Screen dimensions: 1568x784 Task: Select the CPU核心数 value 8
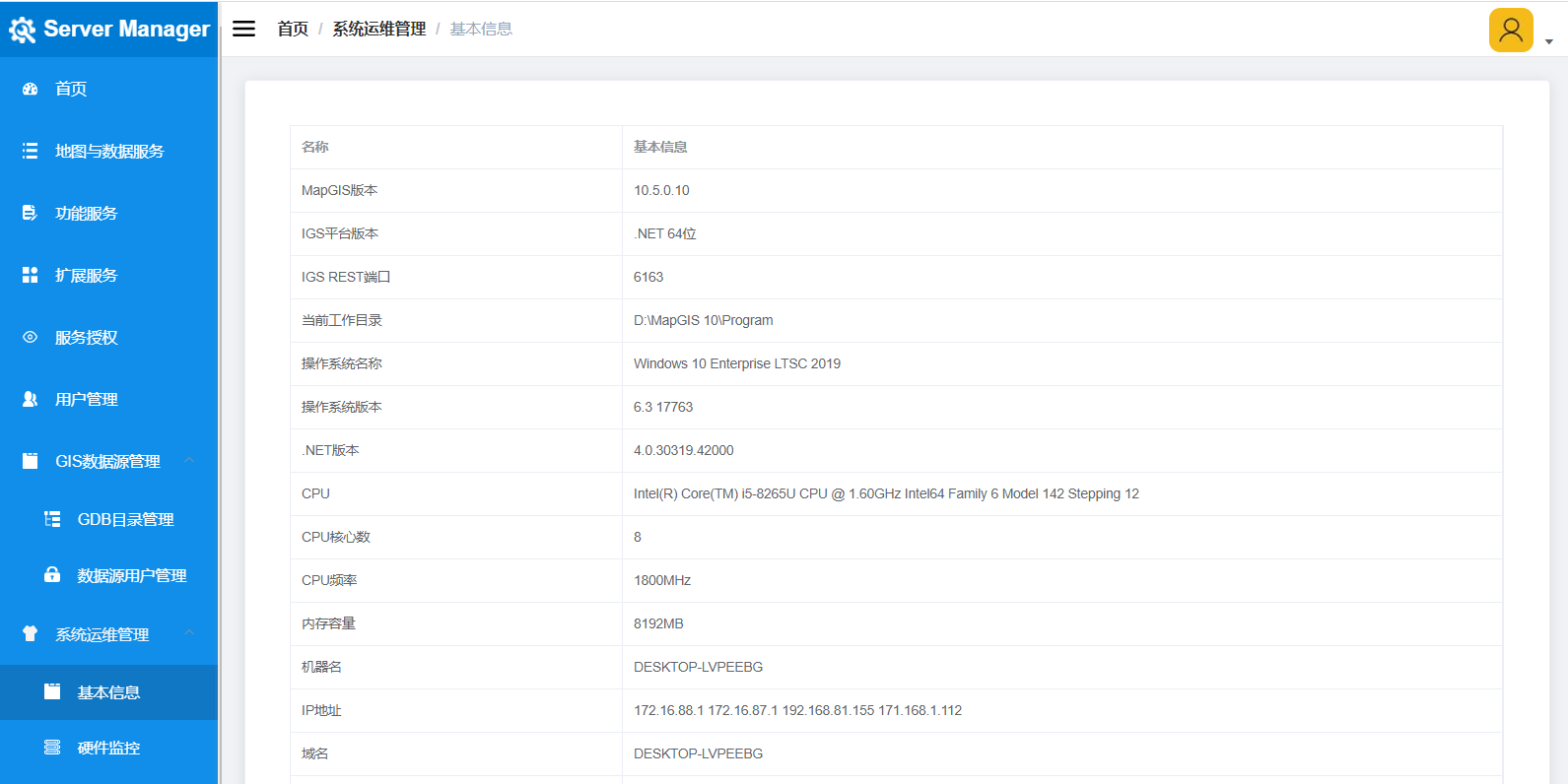coord(638,537)
